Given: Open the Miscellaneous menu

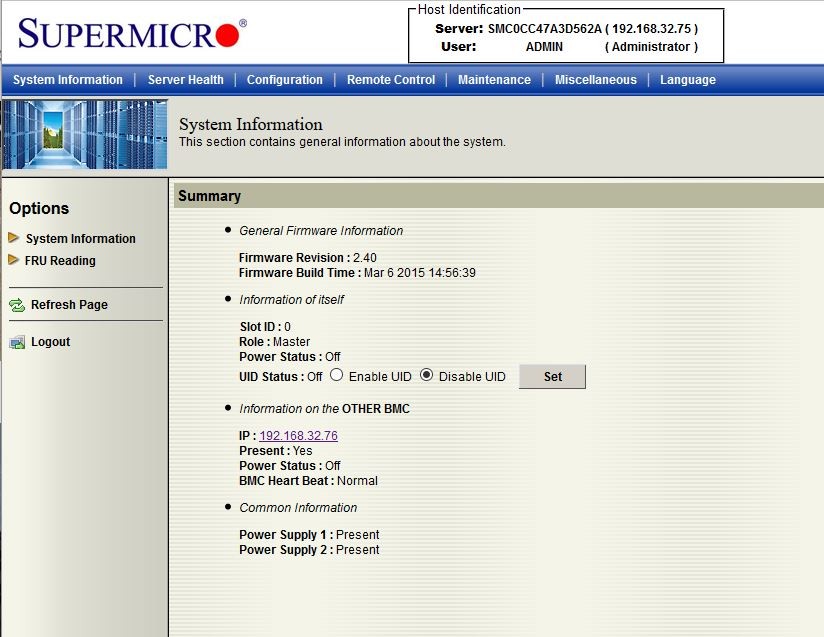Looking at the screenshot, I should pyautogui.click(x=595, y=80).
